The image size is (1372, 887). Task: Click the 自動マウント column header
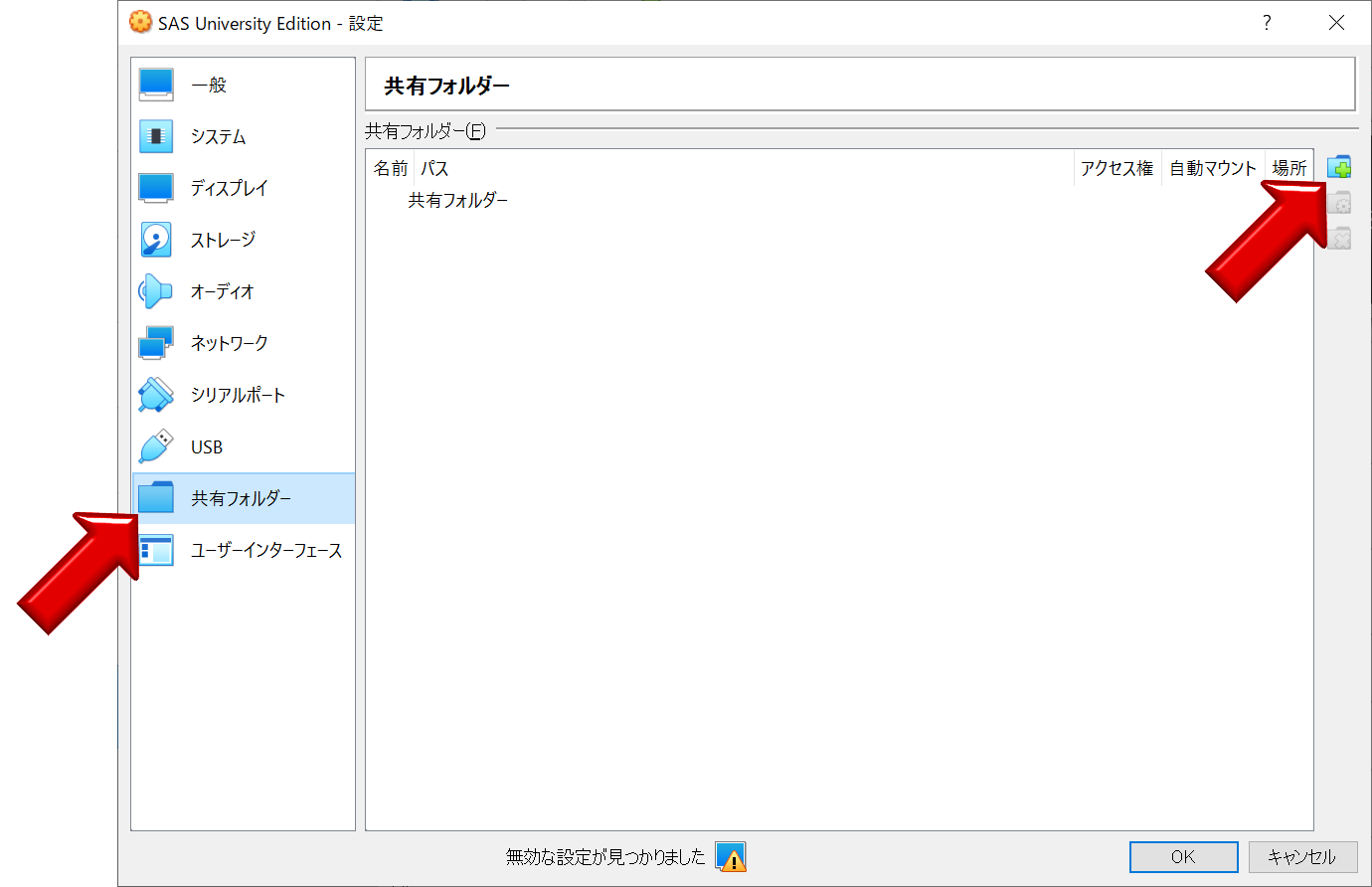click(1212, 169)
